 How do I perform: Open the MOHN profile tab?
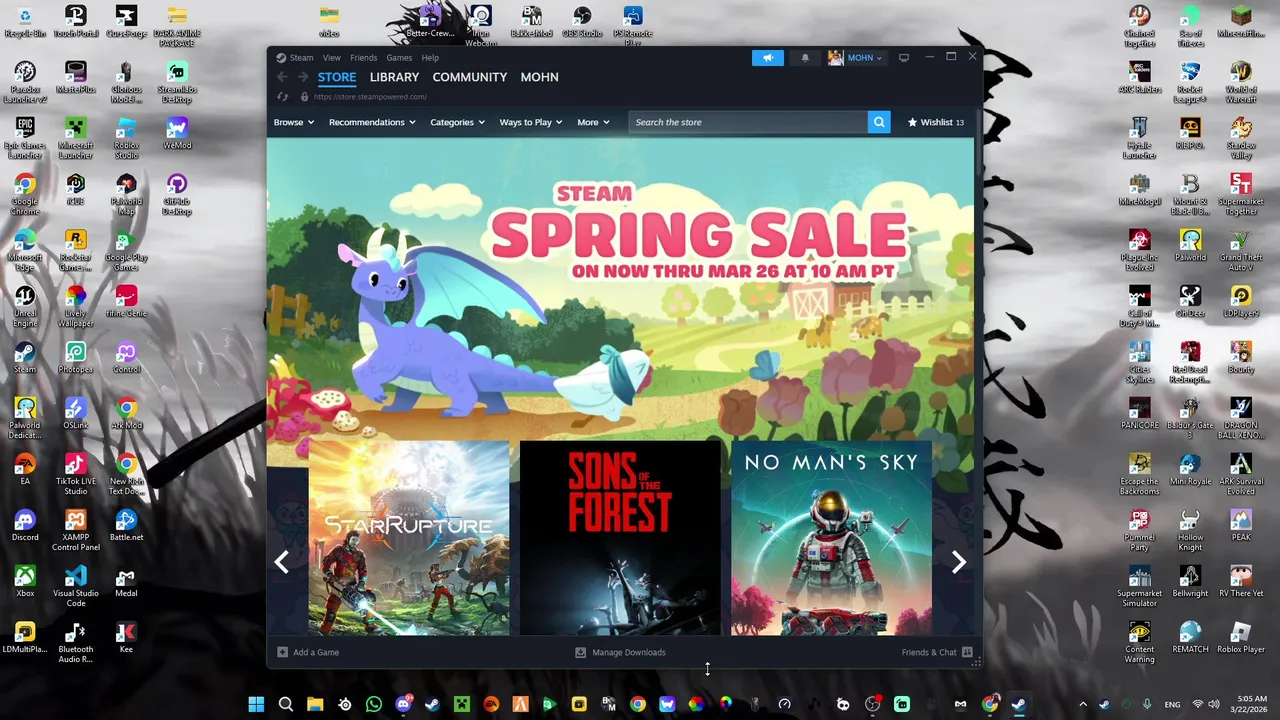(x=539, y=77)
